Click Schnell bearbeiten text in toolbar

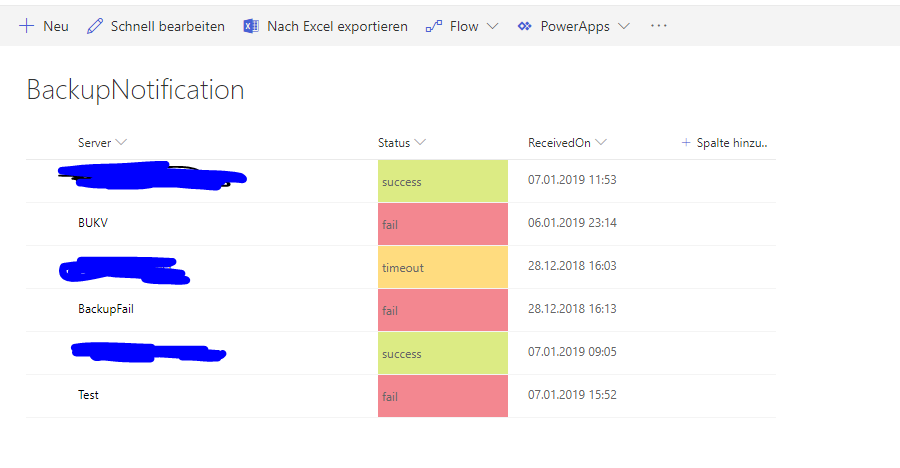tap(167, 26)
